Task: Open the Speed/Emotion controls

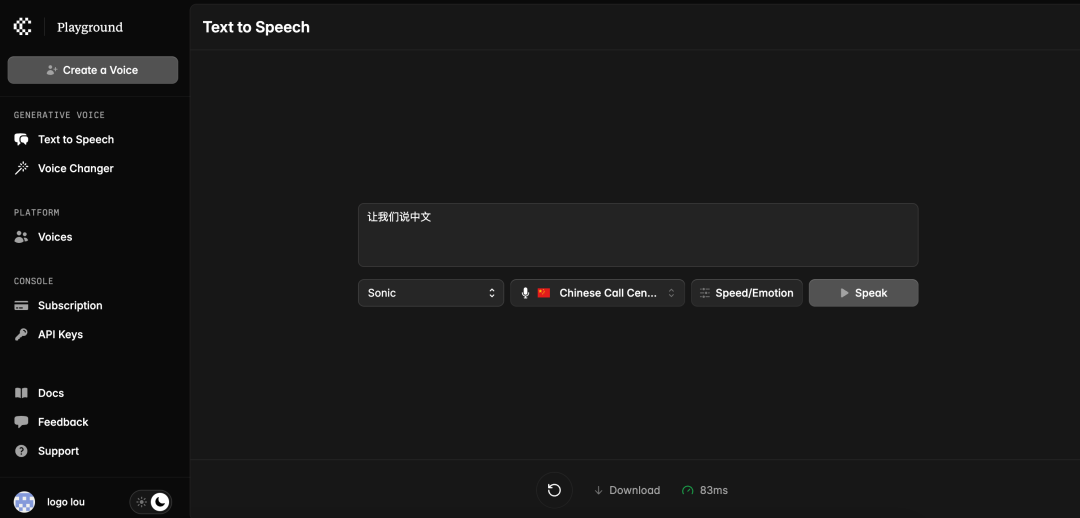Action: point(746,293)
